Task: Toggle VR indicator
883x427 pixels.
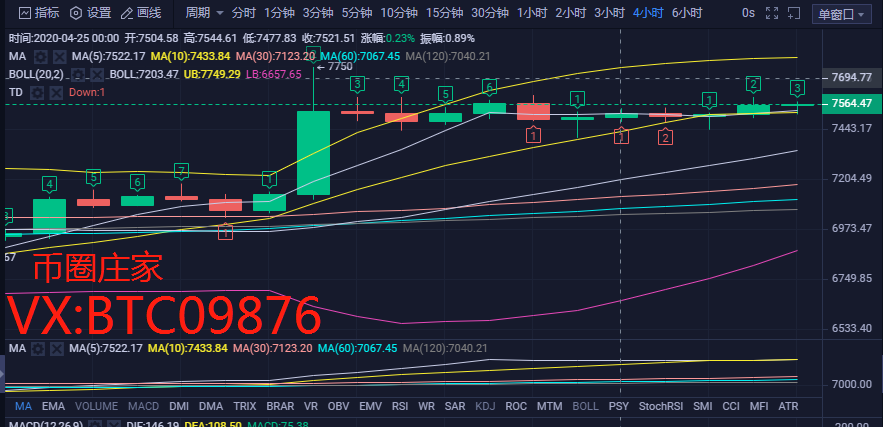Action: [310, 406]
